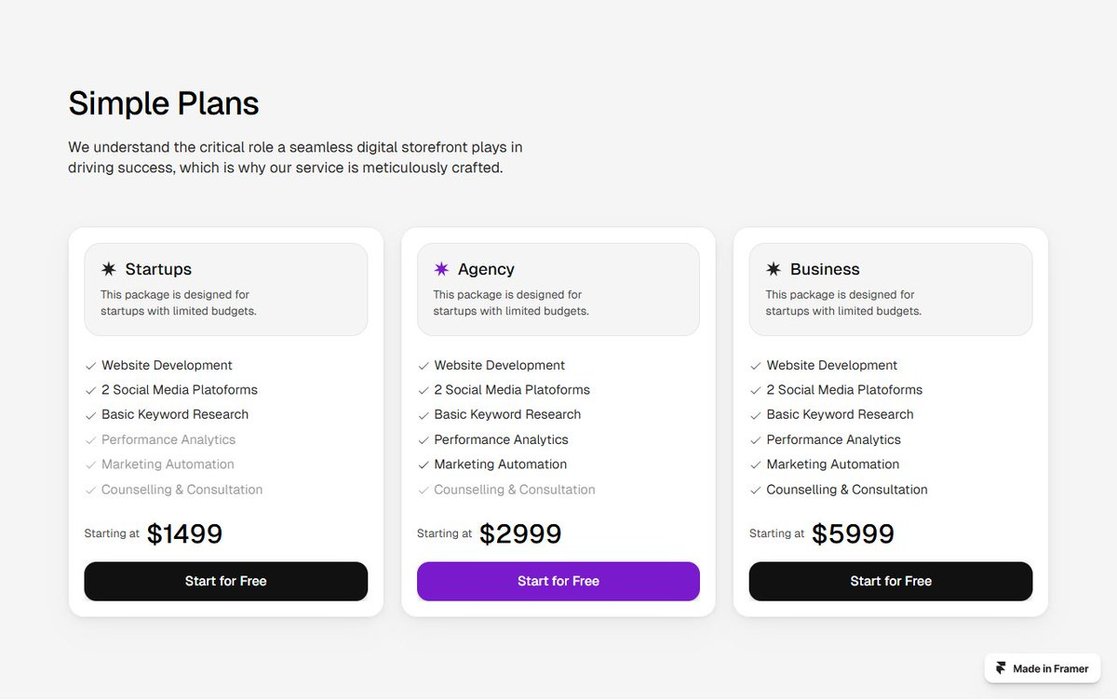The image size is (1117, 700).
Task: Click the $2999 Agency price
Action: point(520,534)
